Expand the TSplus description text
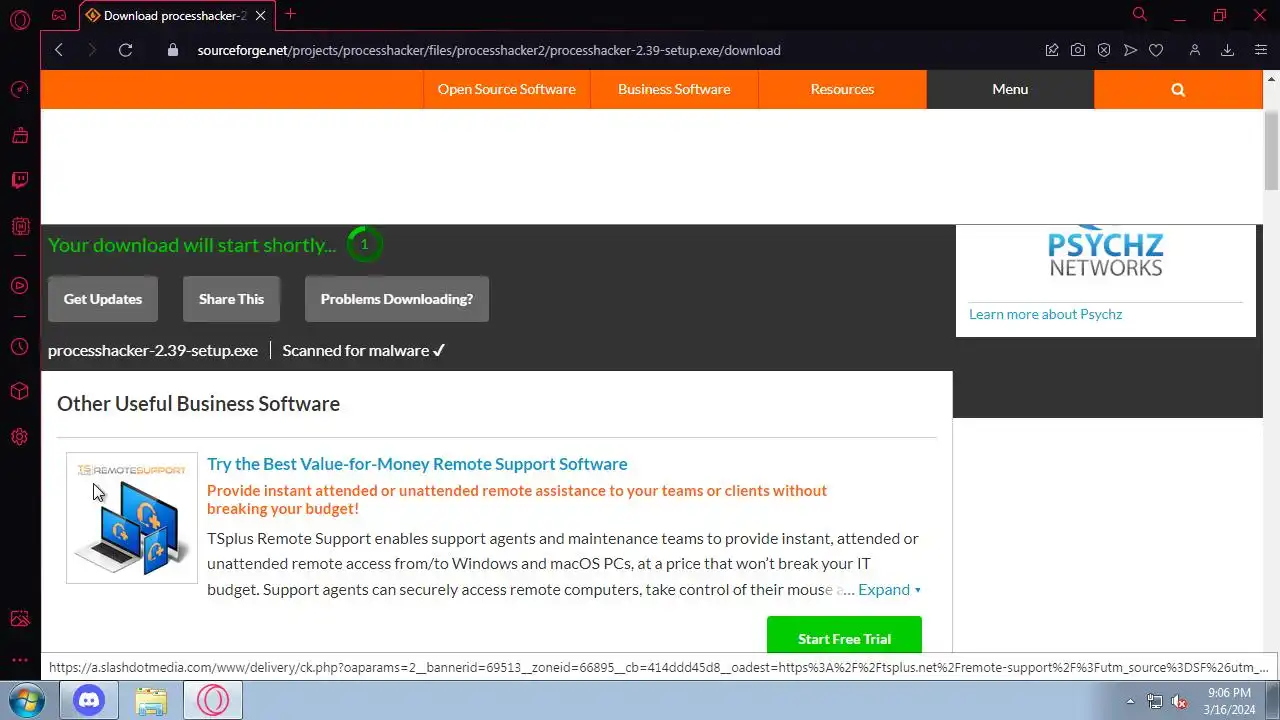This screenshot has height=720, width=1280. 889,589
